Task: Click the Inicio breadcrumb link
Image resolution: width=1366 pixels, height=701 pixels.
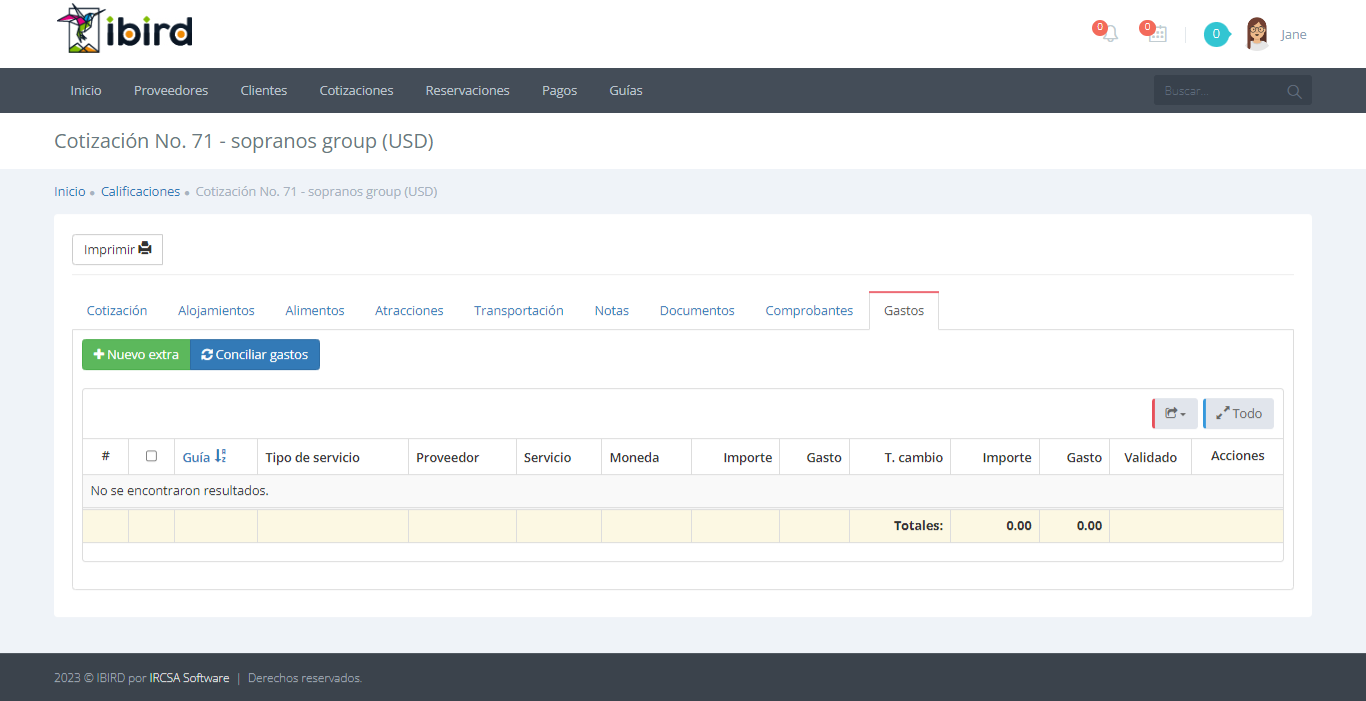Action: pyautogui.click(x=70, y=192)
